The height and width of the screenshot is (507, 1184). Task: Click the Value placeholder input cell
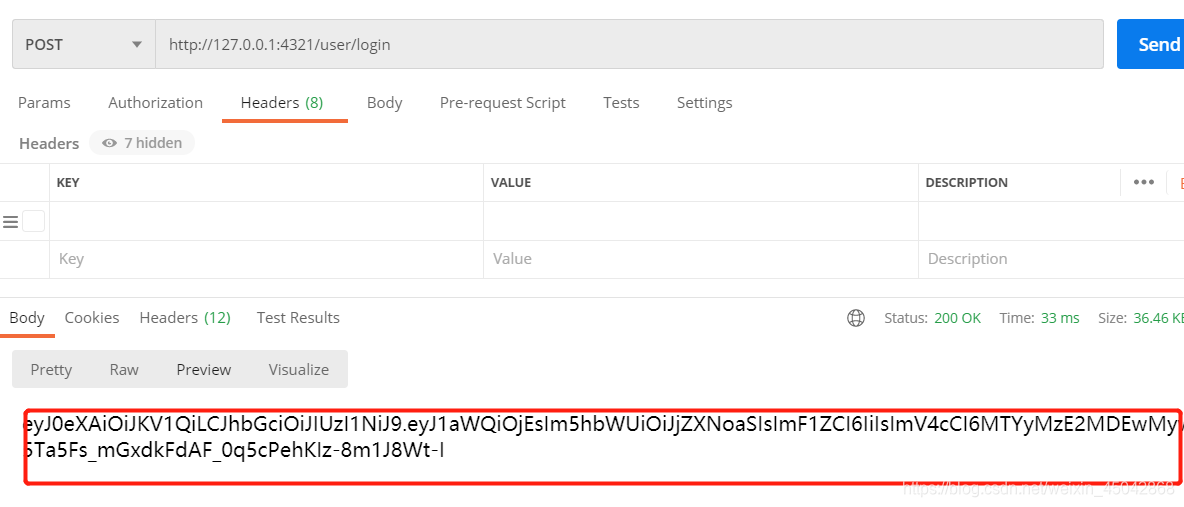[x=700, y=259]
